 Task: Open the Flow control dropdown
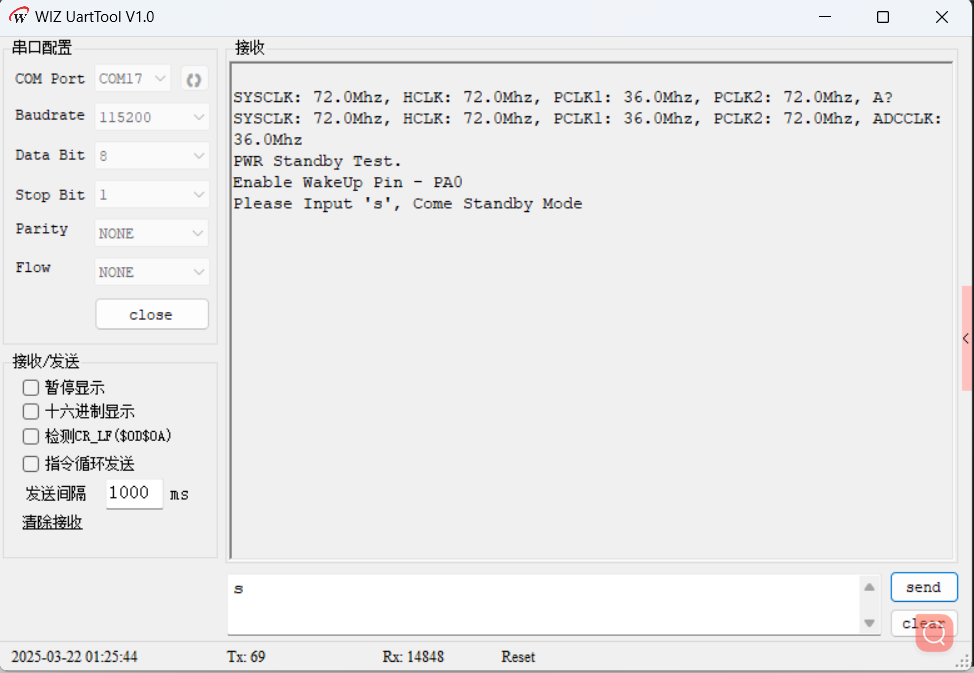[x=152, y=272]
